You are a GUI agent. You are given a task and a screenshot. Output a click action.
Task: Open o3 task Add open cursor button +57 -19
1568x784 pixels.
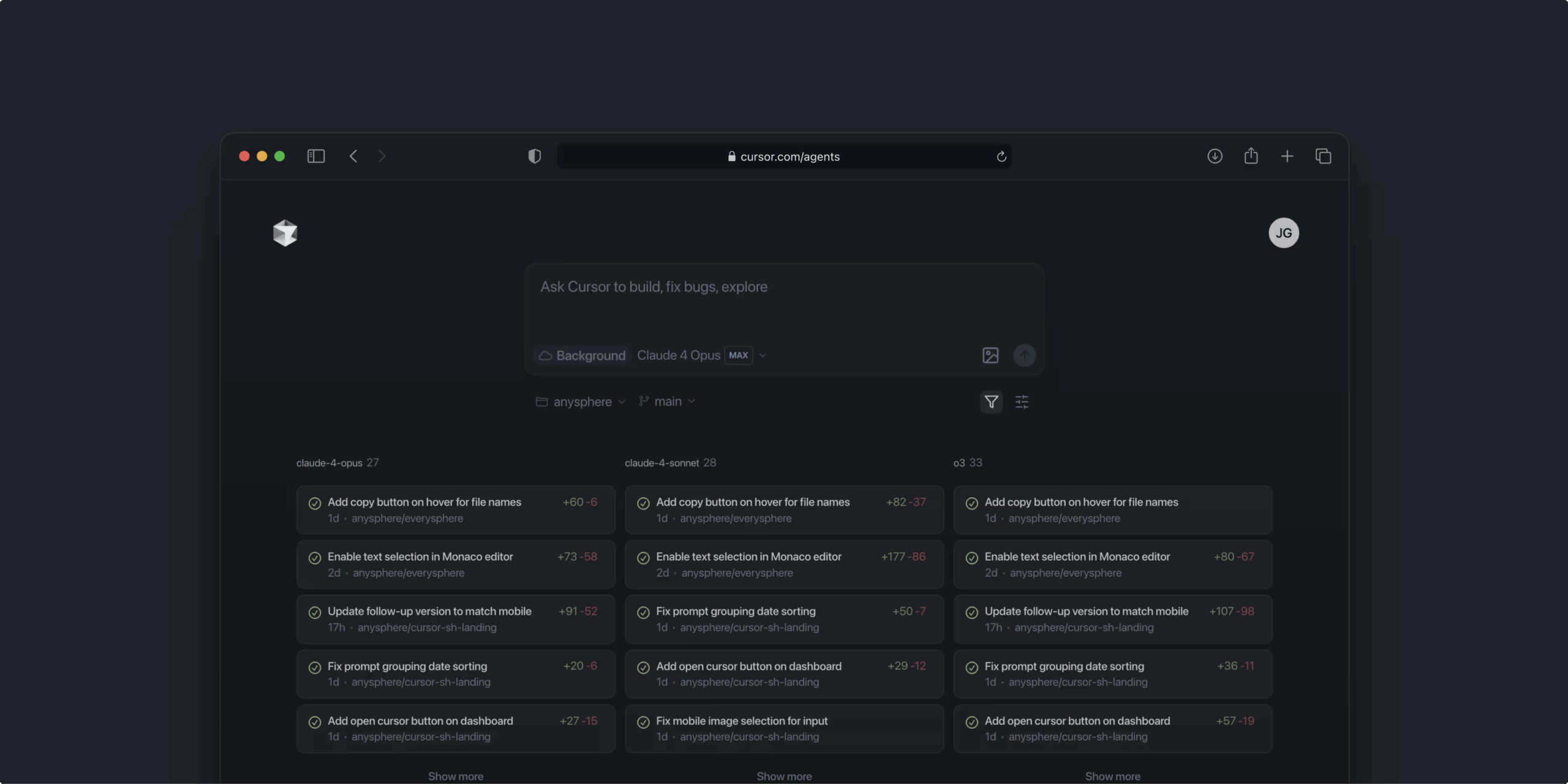point(1112,728)
